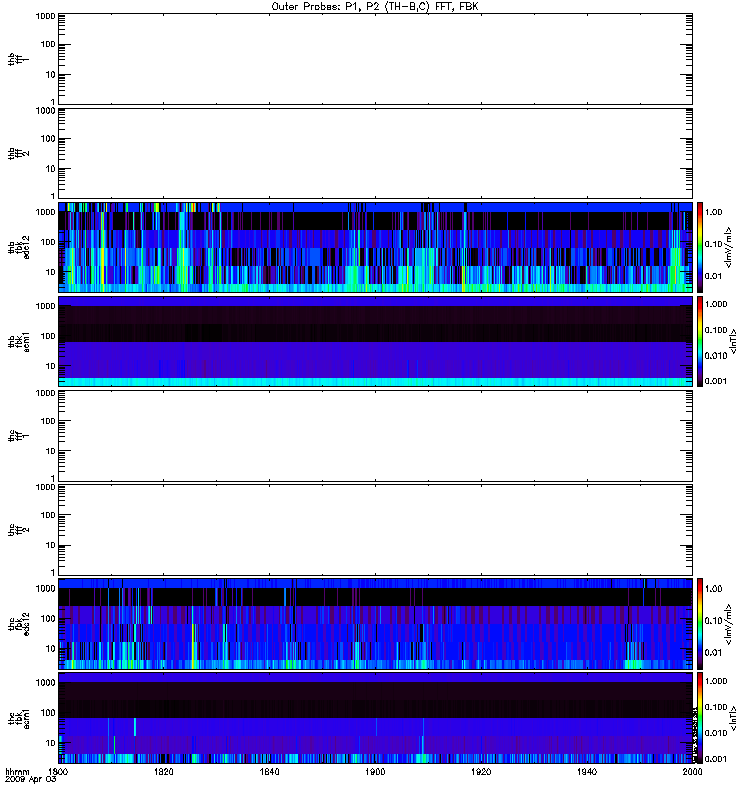750x800 pixels.
Task: Click the thc fbk scm1 spectrogram
Action: 375,718
